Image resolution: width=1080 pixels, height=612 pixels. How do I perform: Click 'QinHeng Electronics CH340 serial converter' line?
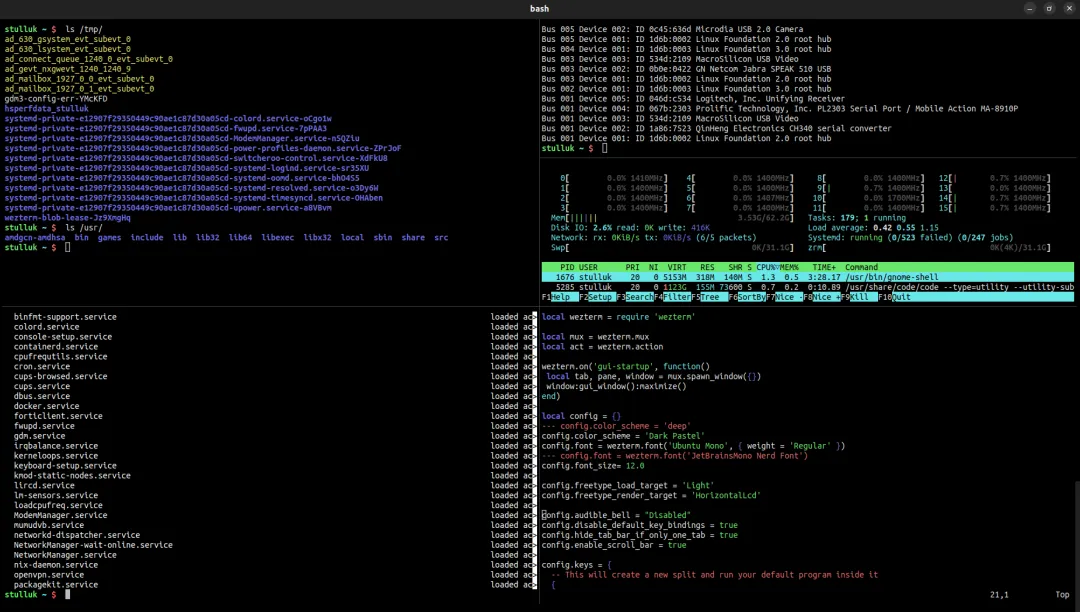pos(716,129)
